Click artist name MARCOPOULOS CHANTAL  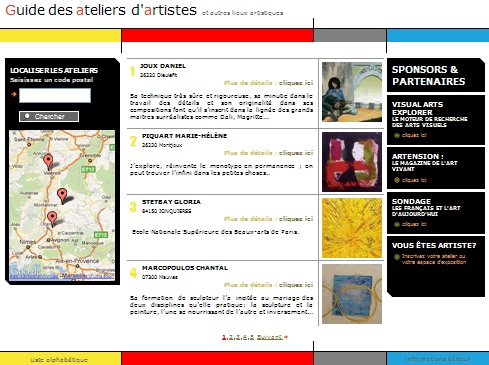coord(185,268)
